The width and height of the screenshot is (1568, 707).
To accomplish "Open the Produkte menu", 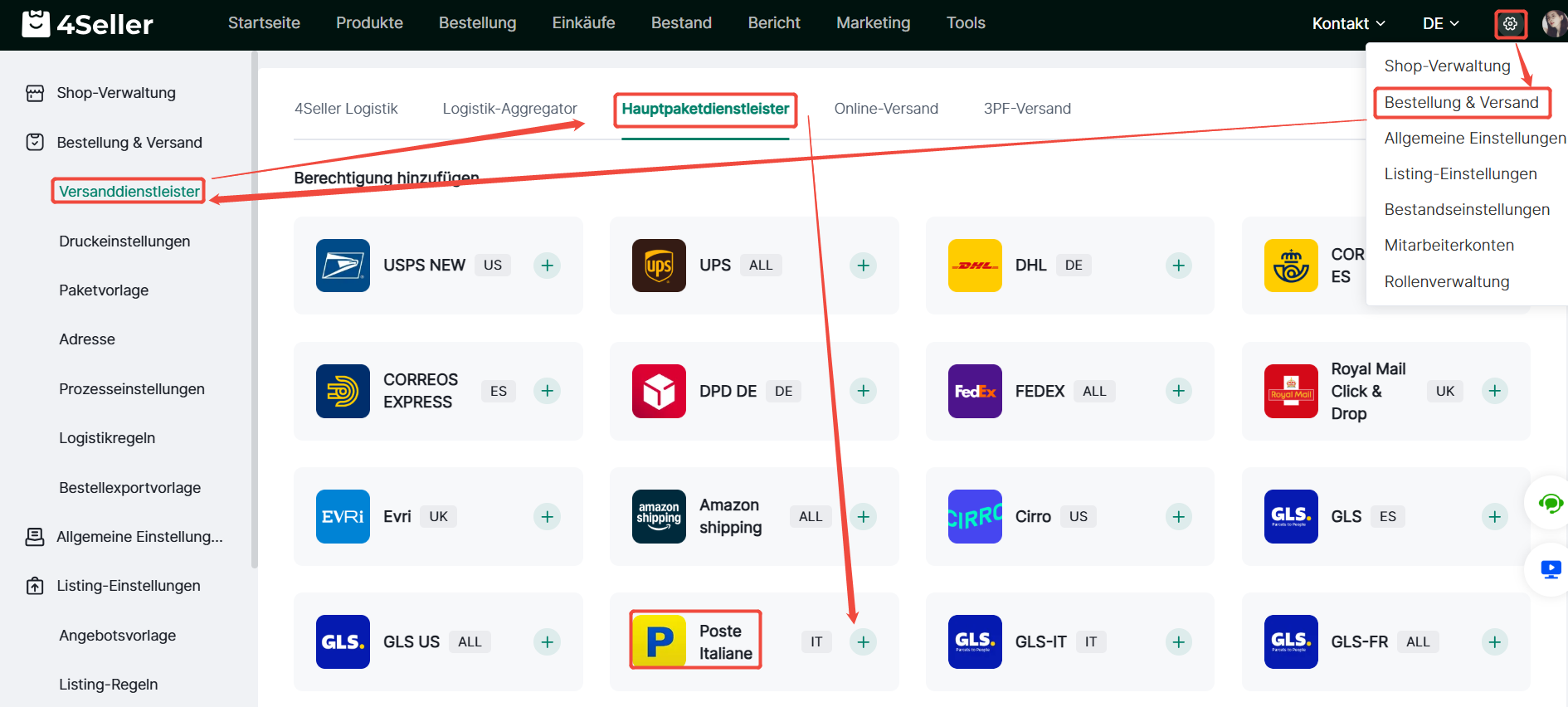I will click(369, 23).
